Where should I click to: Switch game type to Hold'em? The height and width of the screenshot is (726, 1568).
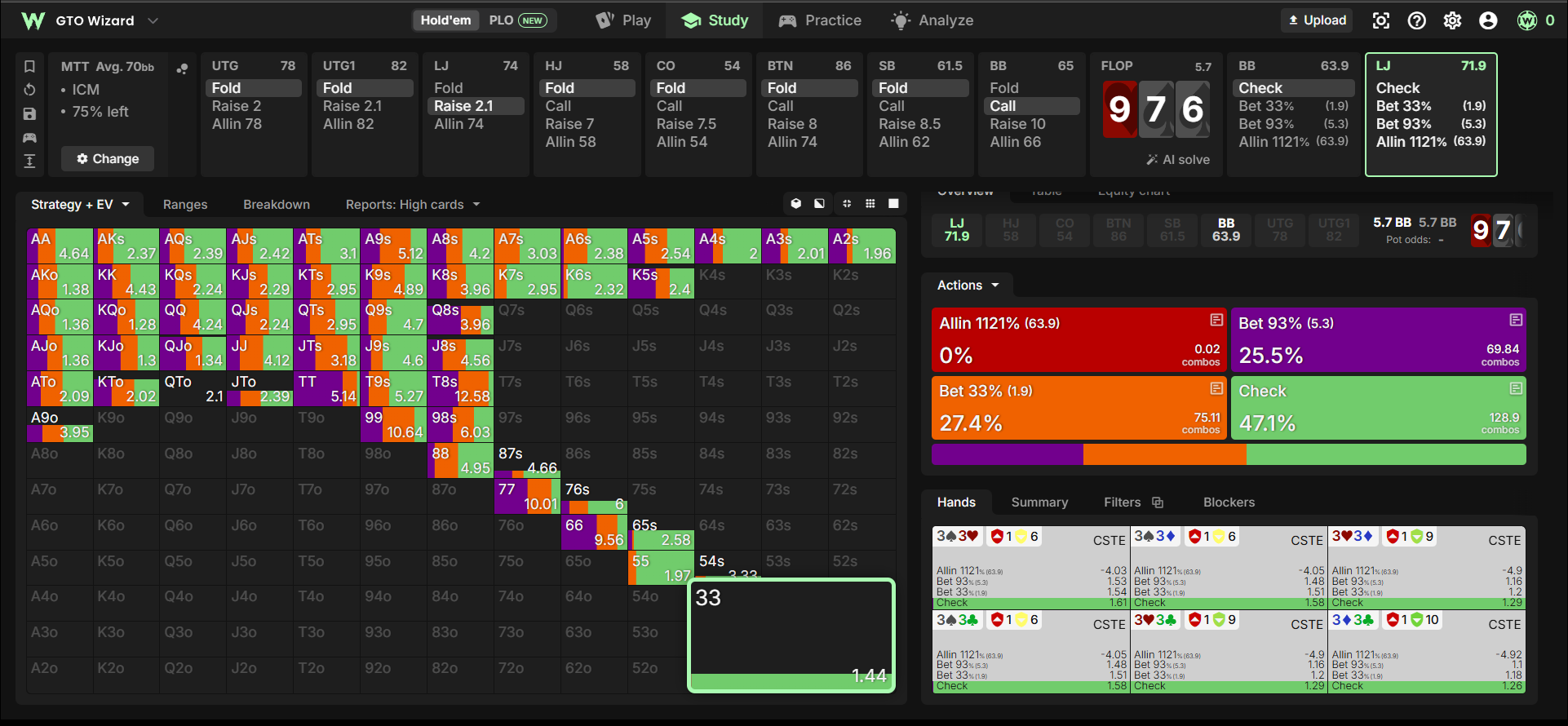(x=445, y=20)
